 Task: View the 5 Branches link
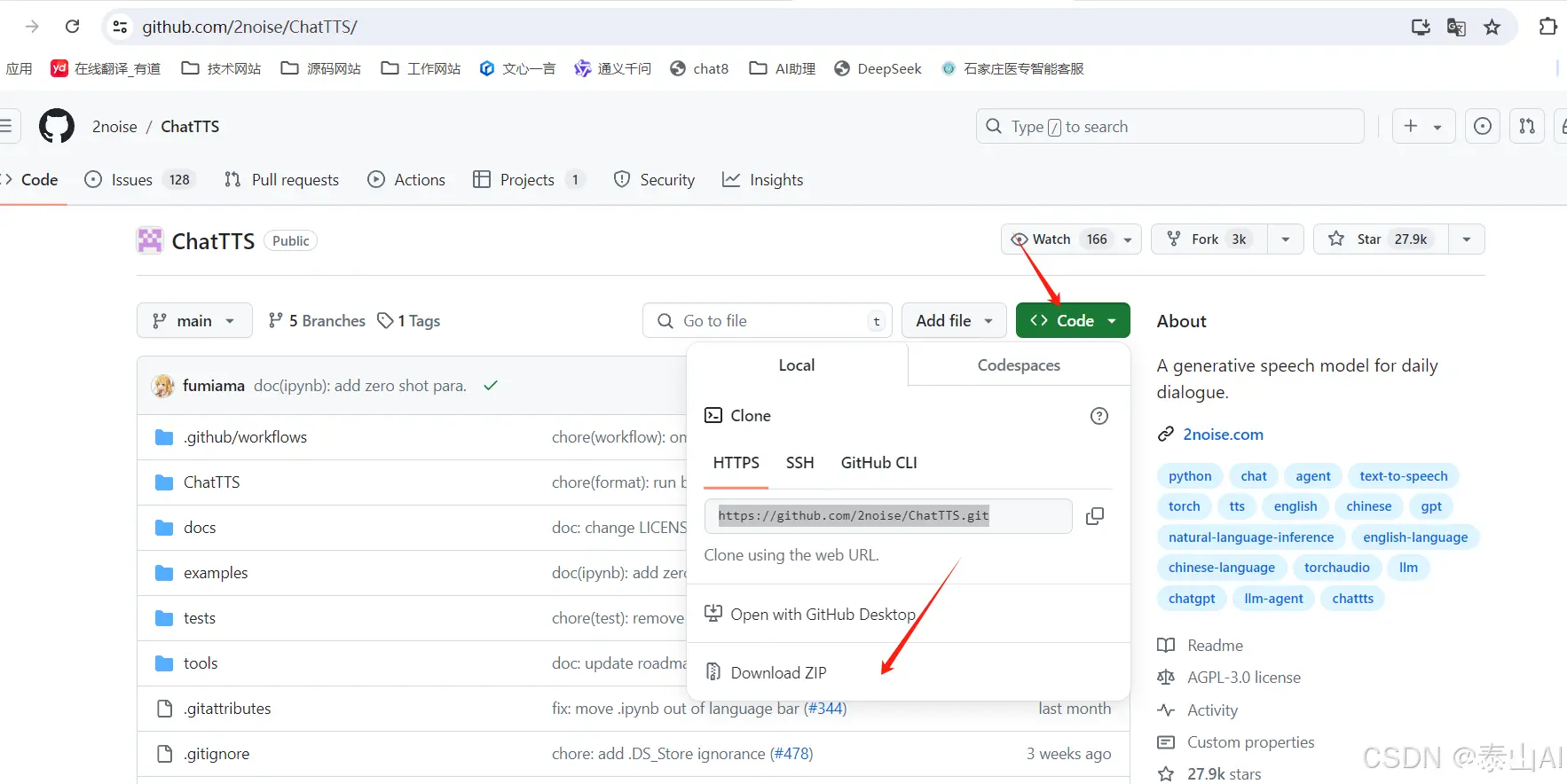pyautogui.click(x=317, y=321)
